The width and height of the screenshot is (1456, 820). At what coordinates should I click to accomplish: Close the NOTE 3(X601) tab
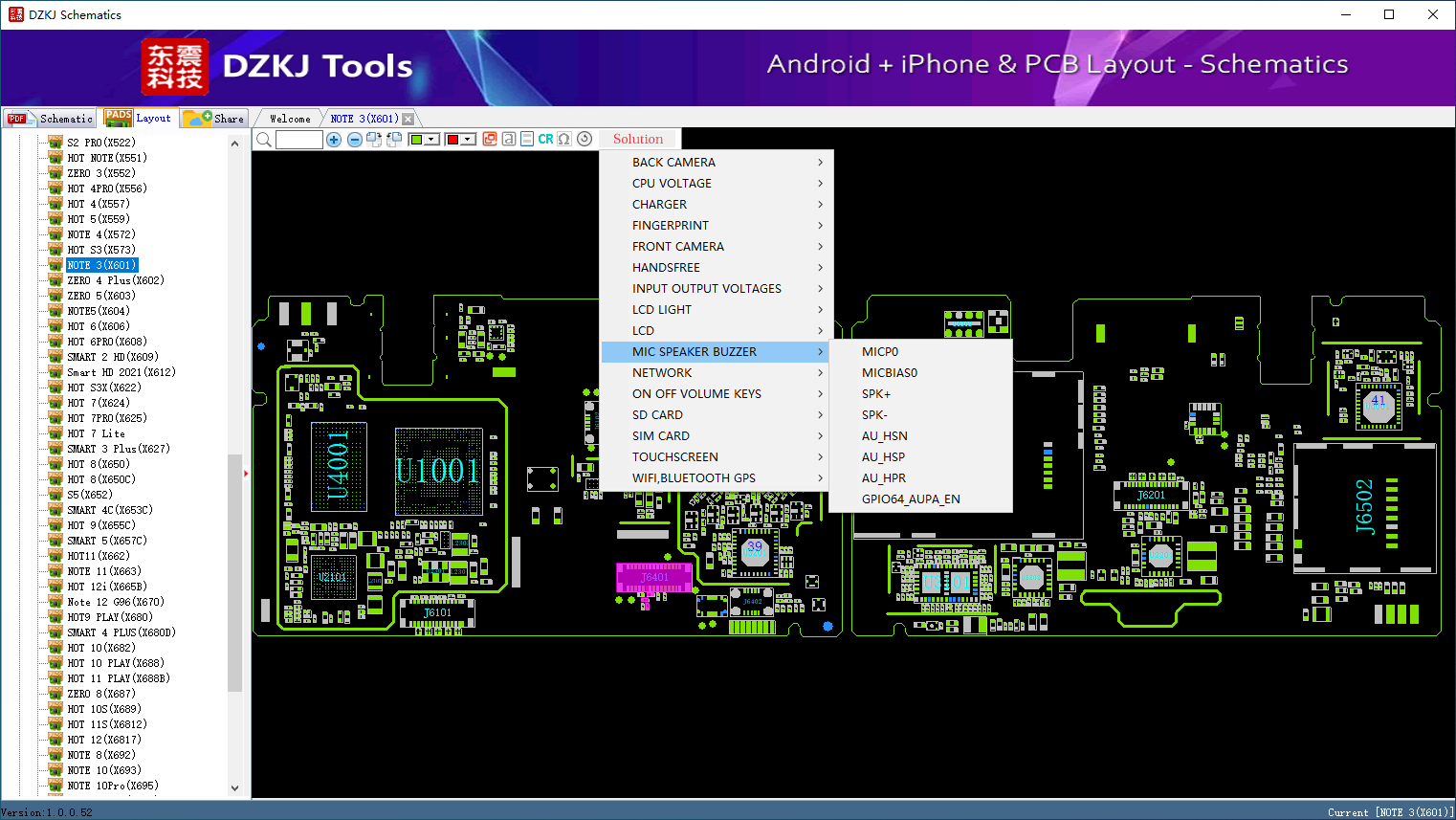click(x=408, y=119)
